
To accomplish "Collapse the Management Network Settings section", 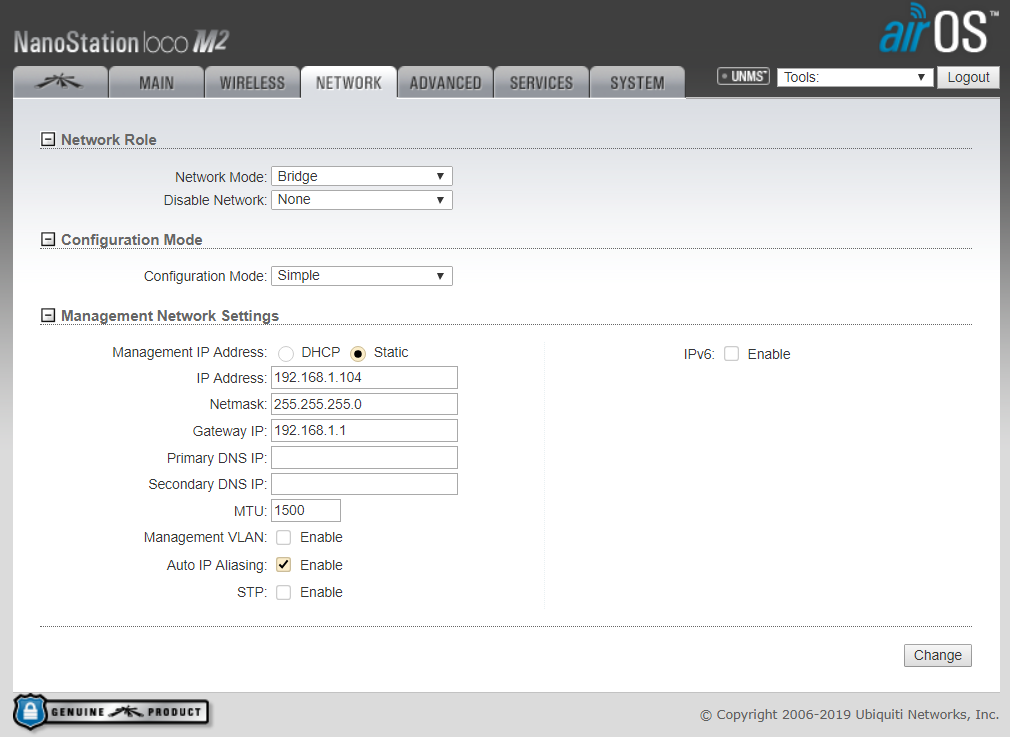I will [x=48, y=315].
